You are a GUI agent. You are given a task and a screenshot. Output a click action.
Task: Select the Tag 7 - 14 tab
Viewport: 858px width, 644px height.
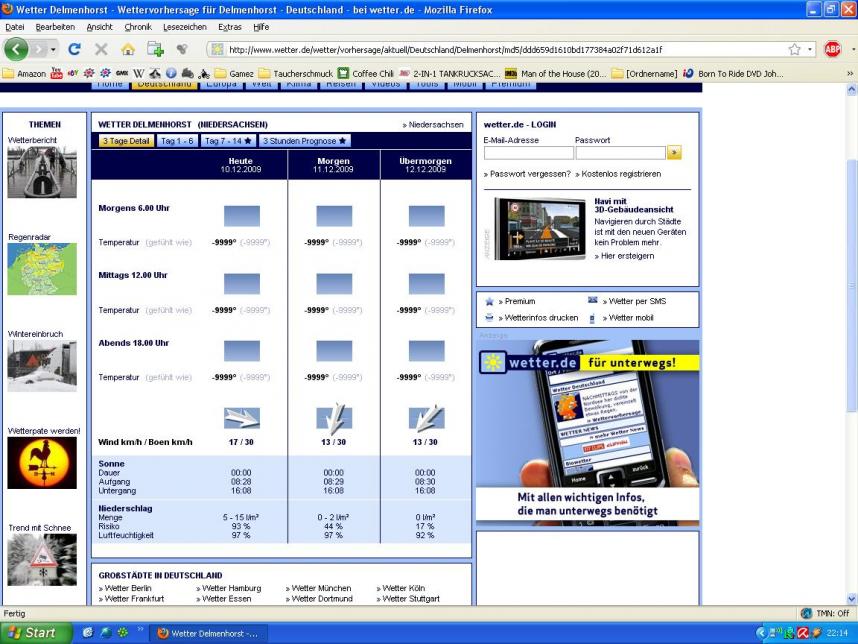pyautogui.click(x=228, y=141)
